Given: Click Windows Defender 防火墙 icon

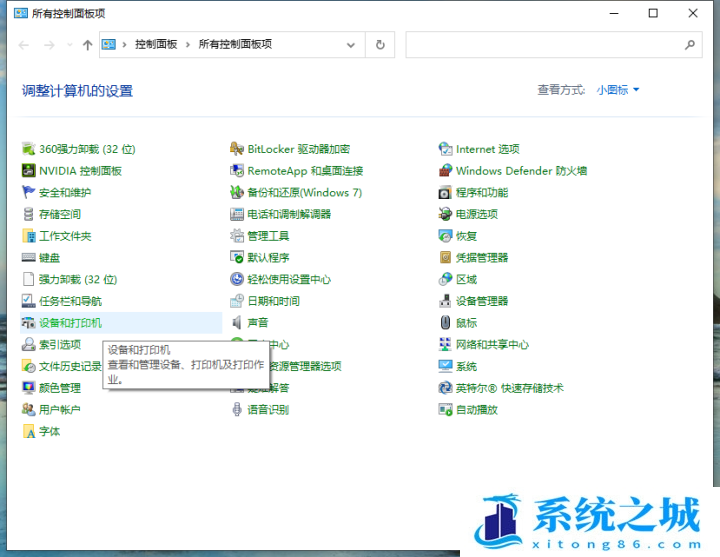Looking at the screenshot, I should [x=445, y=170].
